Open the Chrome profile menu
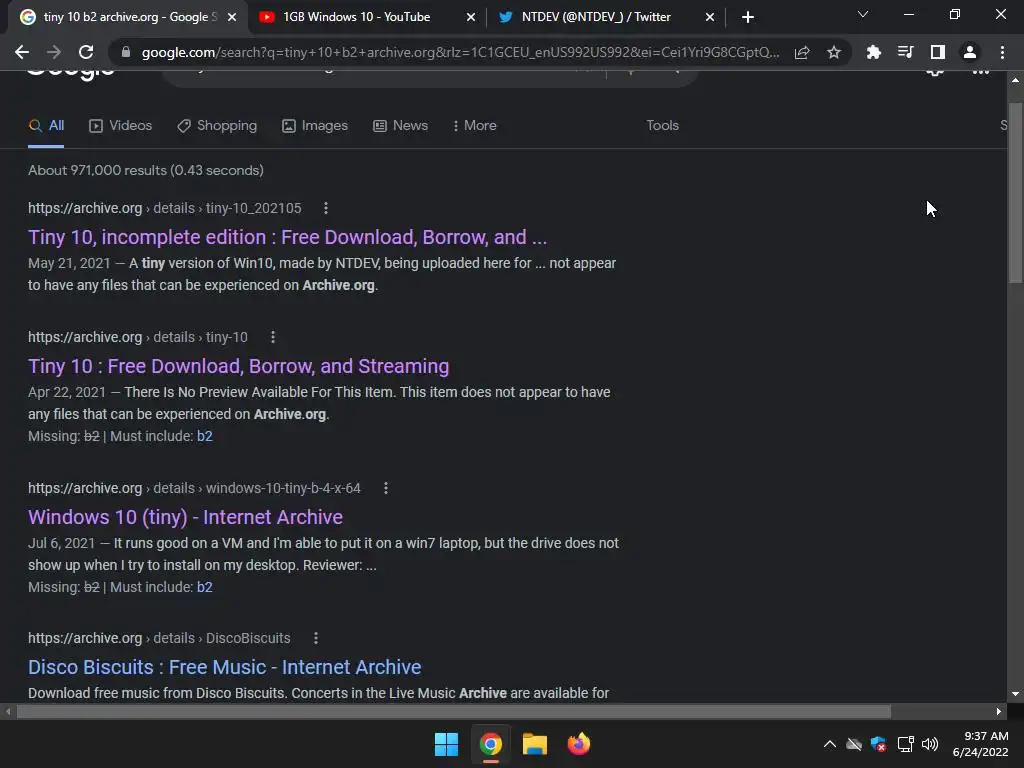 coord(970,52)
